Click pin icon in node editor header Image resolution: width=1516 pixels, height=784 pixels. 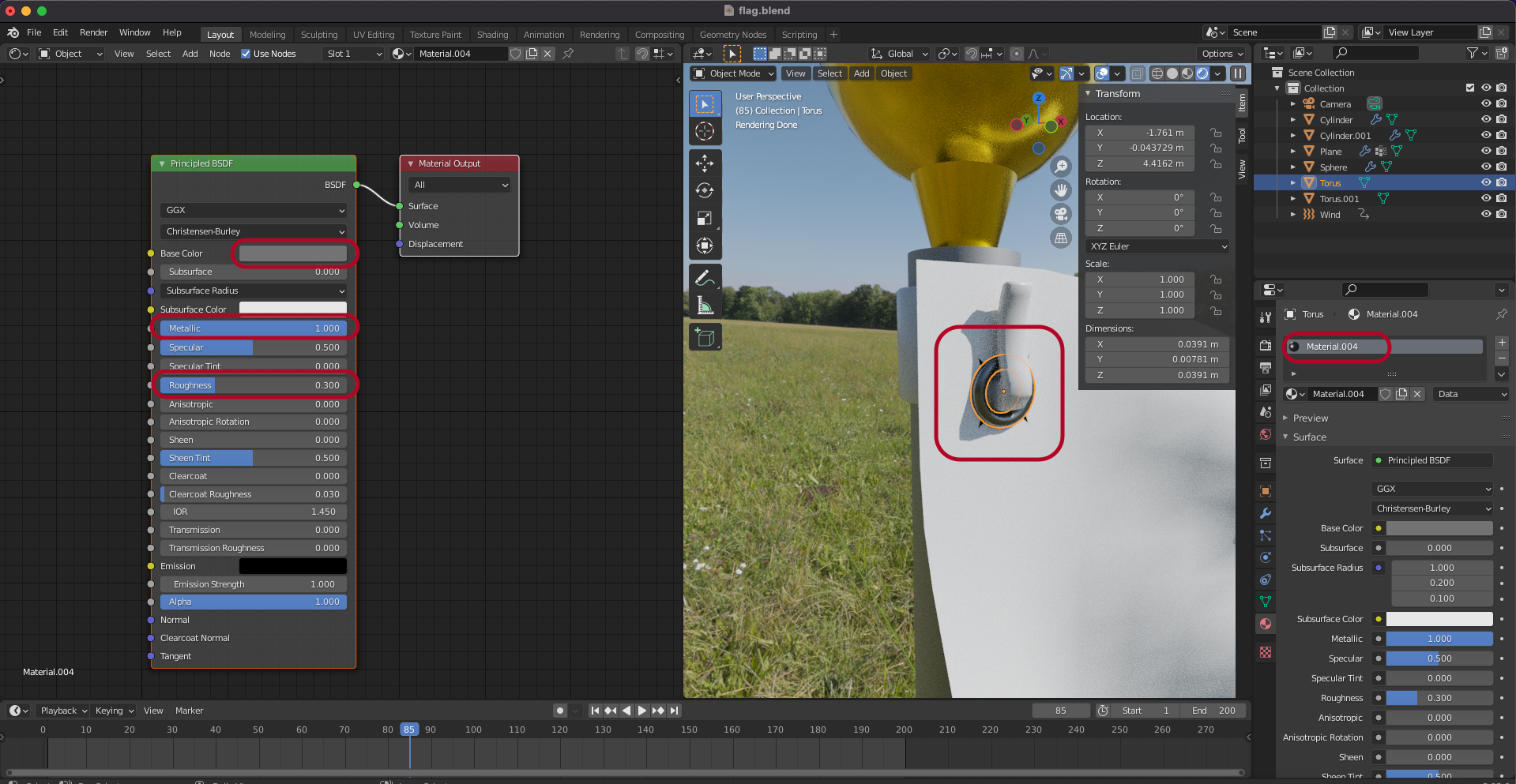pyautogui.click(x=568, y=54)
